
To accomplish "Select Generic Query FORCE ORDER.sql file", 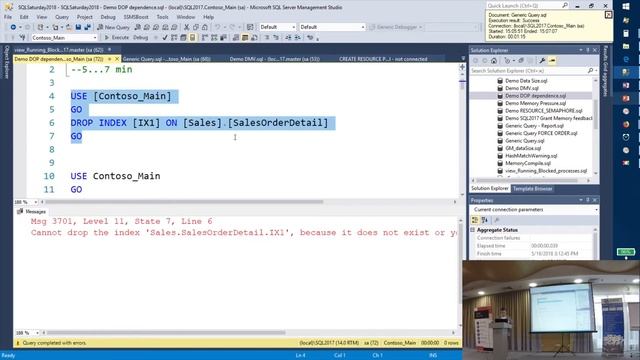I will (541, 133).
